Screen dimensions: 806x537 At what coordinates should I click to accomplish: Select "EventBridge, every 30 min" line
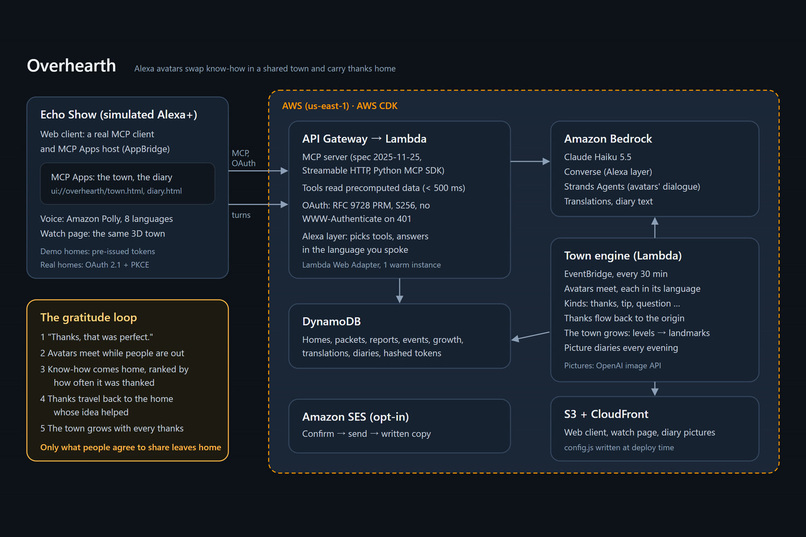click(616, 274)
